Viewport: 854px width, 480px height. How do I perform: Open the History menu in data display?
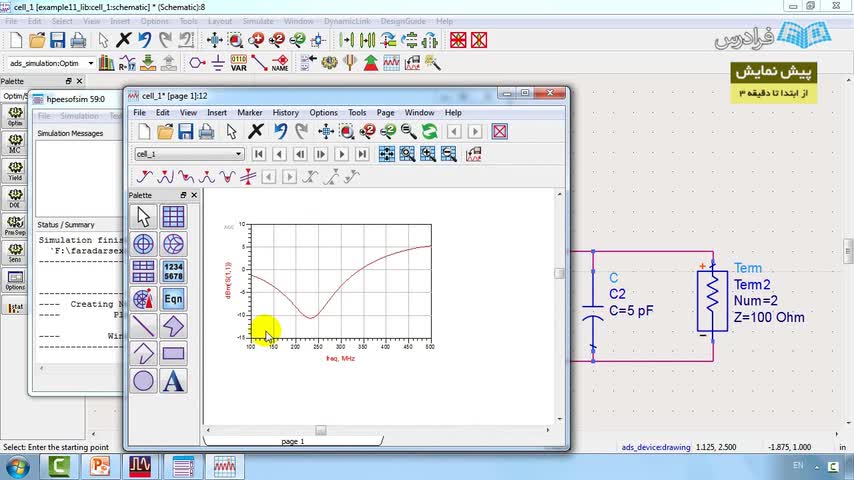(285, 112)
